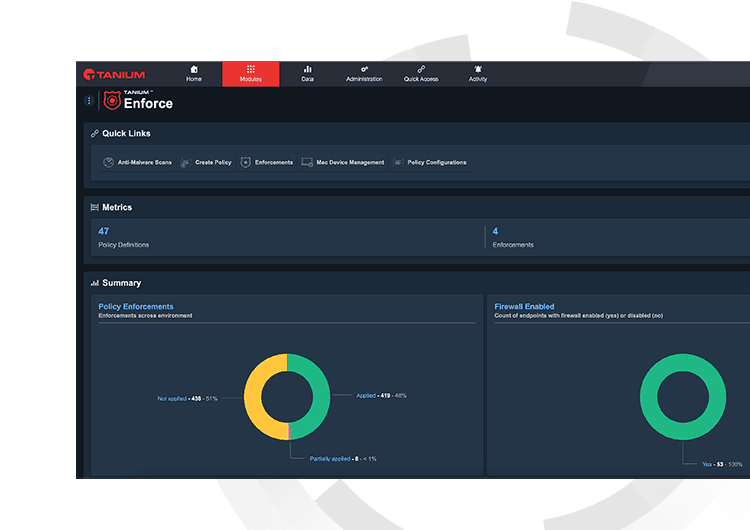Click the 47 Policy Definitions count
This screenshot has width=750, height=530.
pos(104,232)
